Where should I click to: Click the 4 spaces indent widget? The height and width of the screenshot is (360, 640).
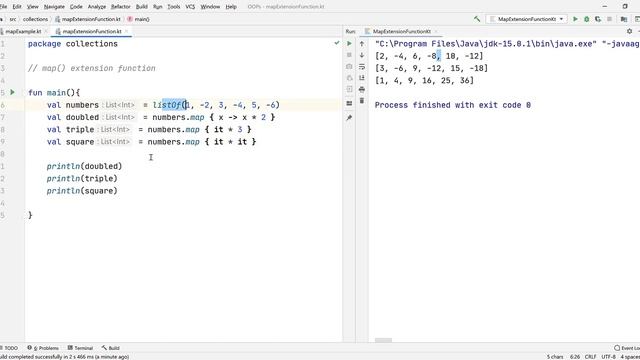(x=630, y=356)
